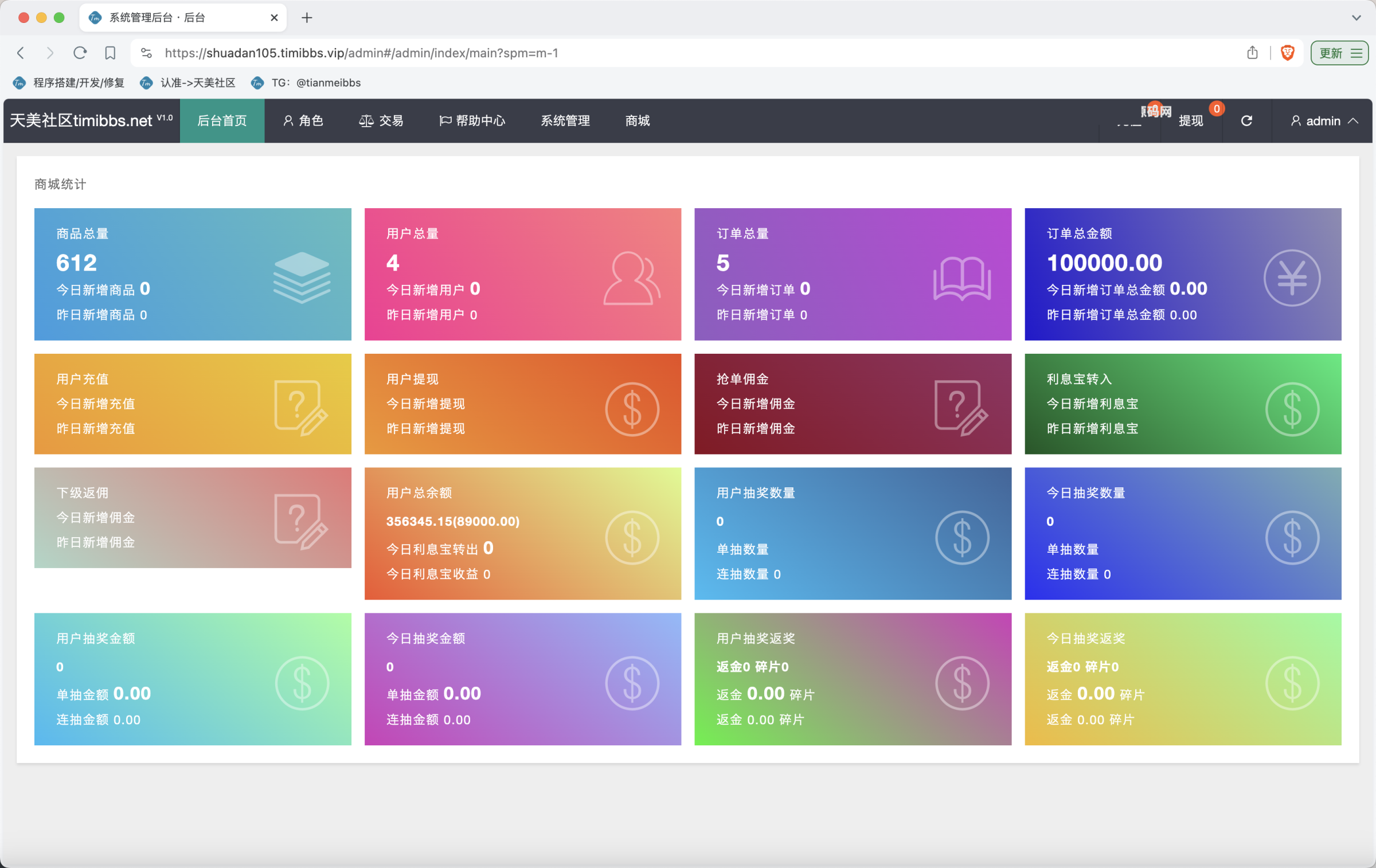Image resolution: width=1376 pixels, height=868 pixels.
Task: Click the layers icon on 商品总量 card
Action: tap(302, 278)
